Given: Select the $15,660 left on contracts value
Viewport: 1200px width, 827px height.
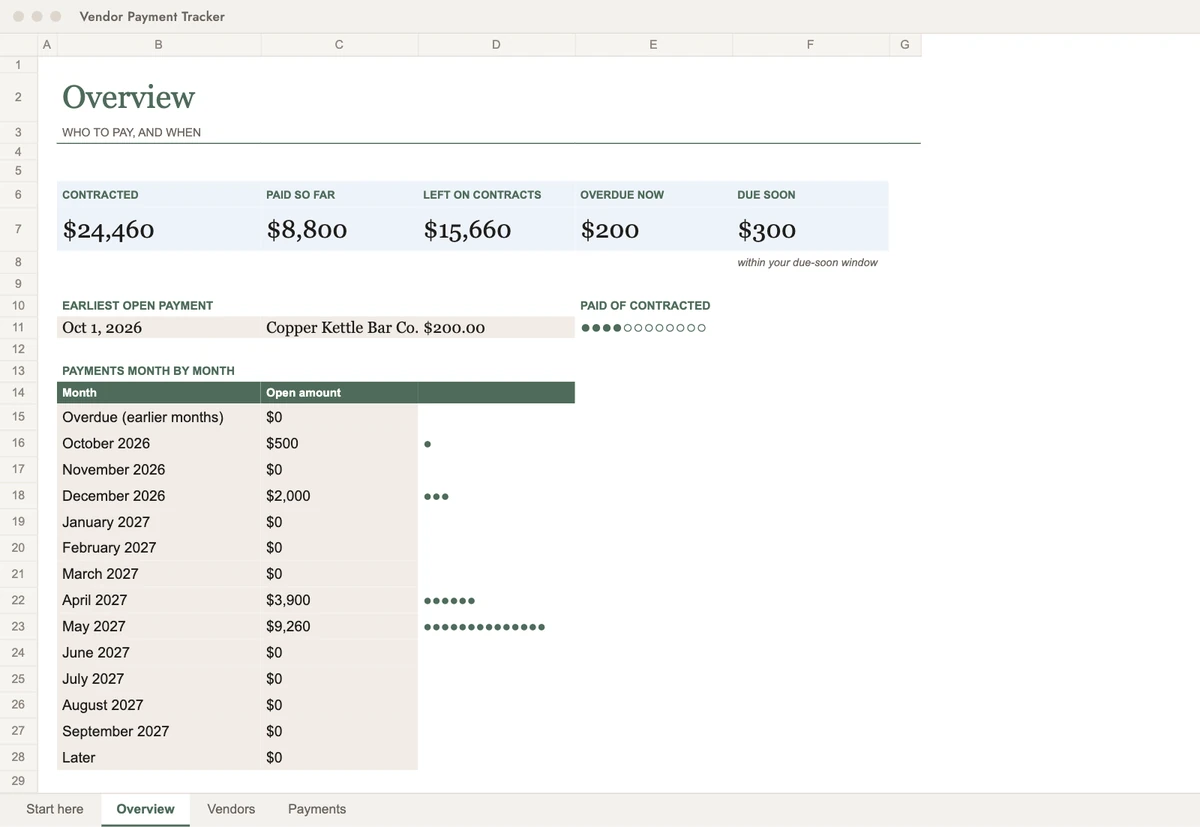Looking at the screenshot, I should (x=467, y=230).
